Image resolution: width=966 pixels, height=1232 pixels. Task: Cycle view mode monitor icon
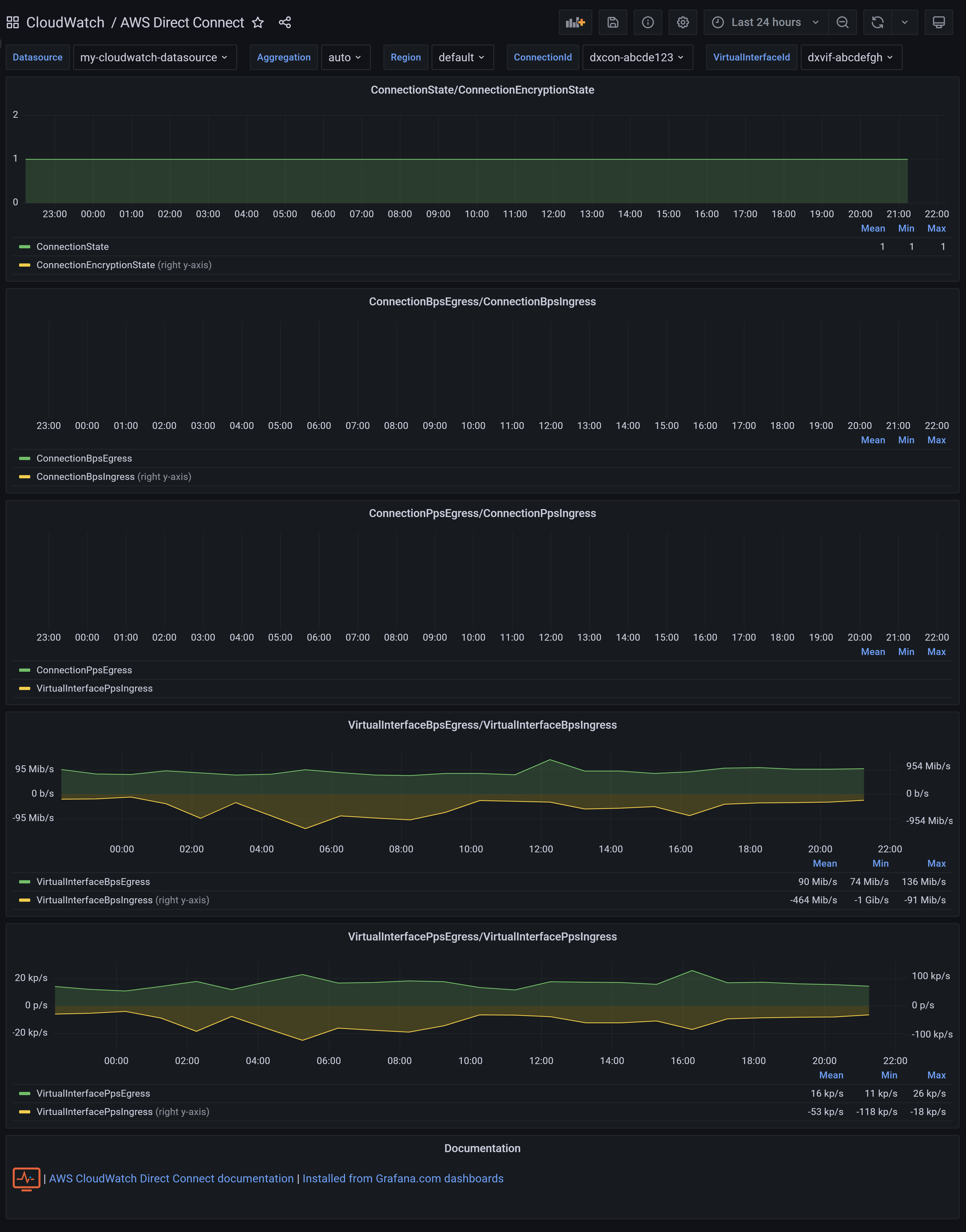tap(938, 23)
